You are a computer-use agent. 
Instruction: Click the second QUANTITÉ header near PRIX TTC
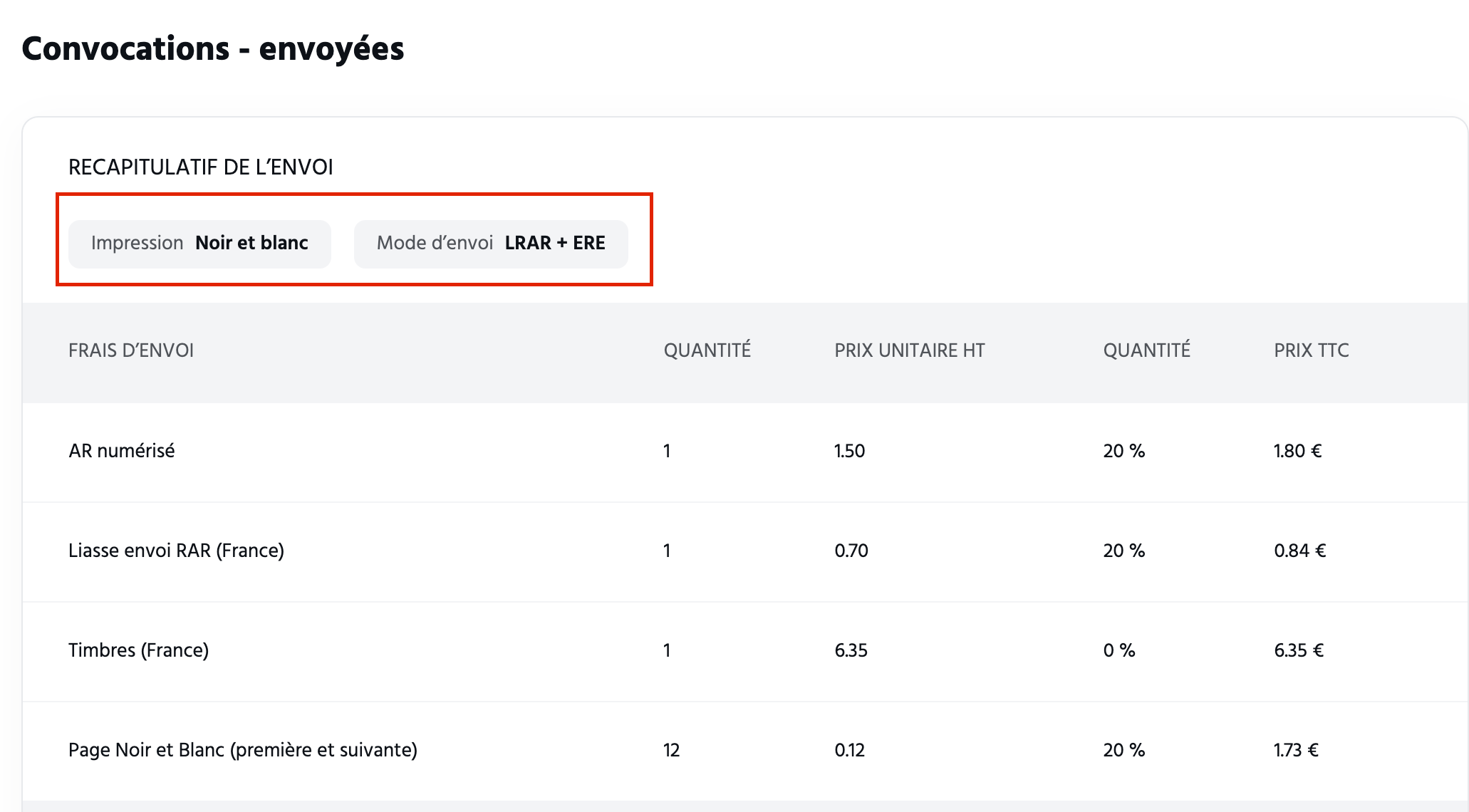(1147, 350)
